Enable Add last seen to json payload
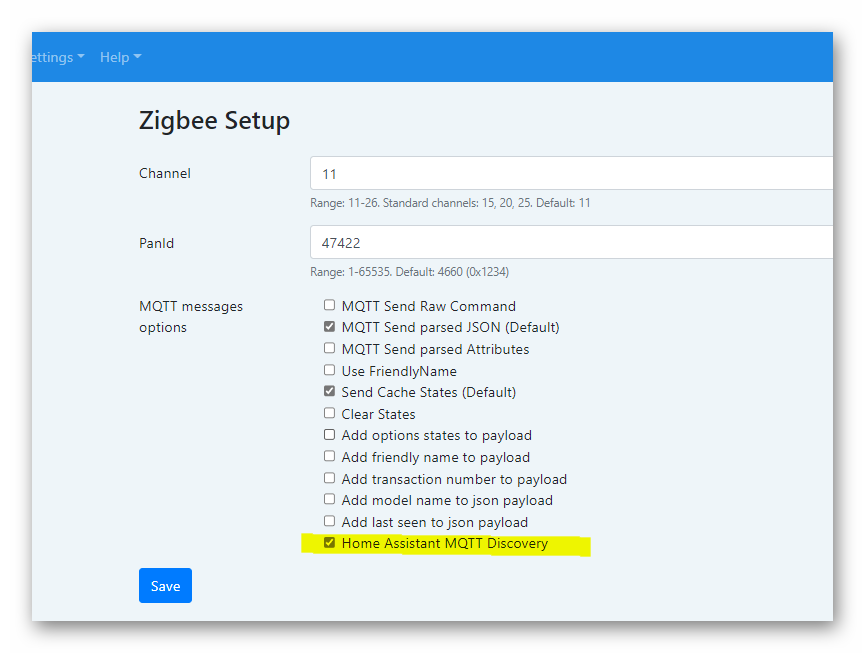The width and height of the screenshot is (865, 653). click(329, 522)
